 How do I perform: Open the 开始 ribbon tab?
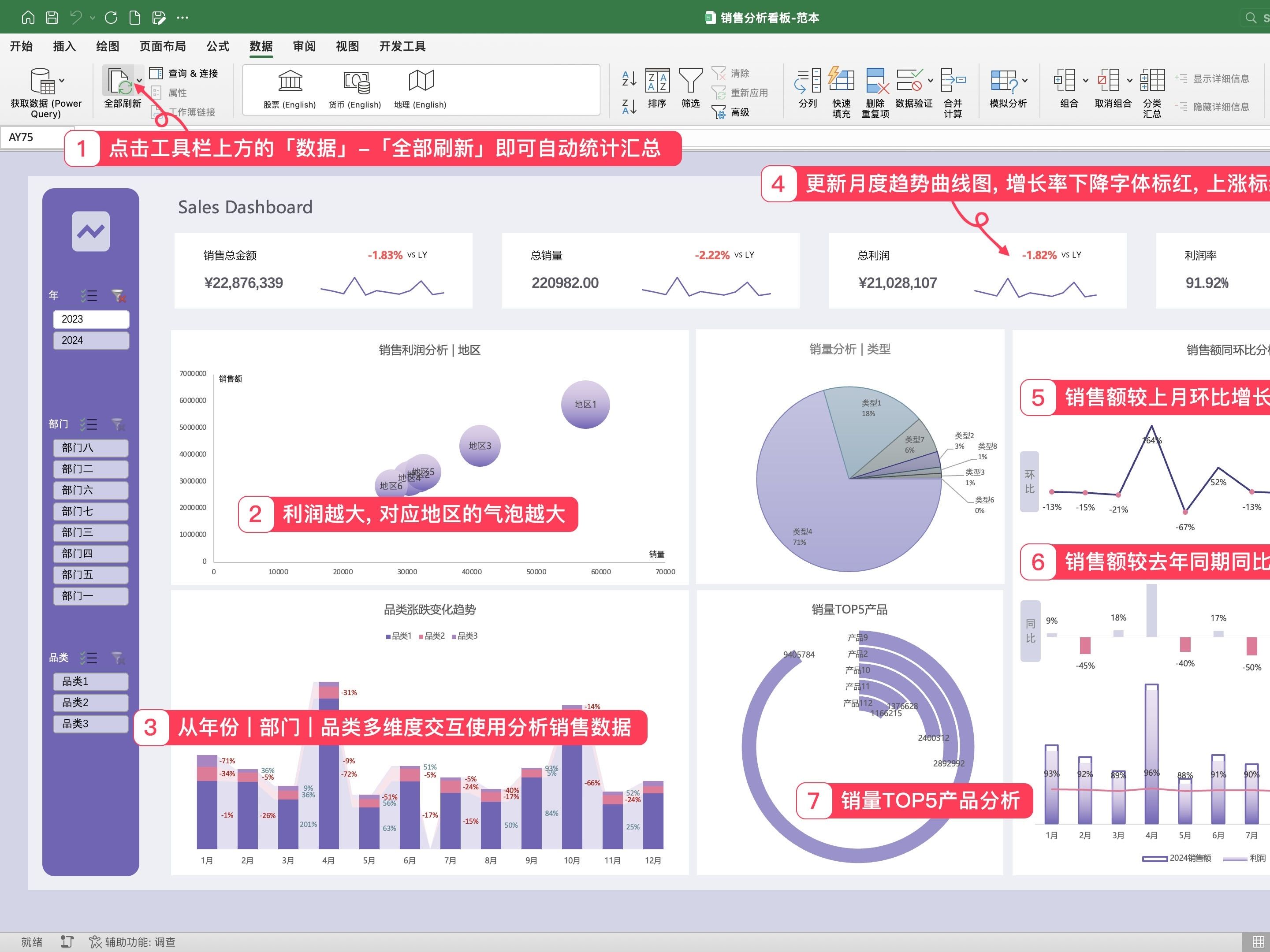click(21, 46)
